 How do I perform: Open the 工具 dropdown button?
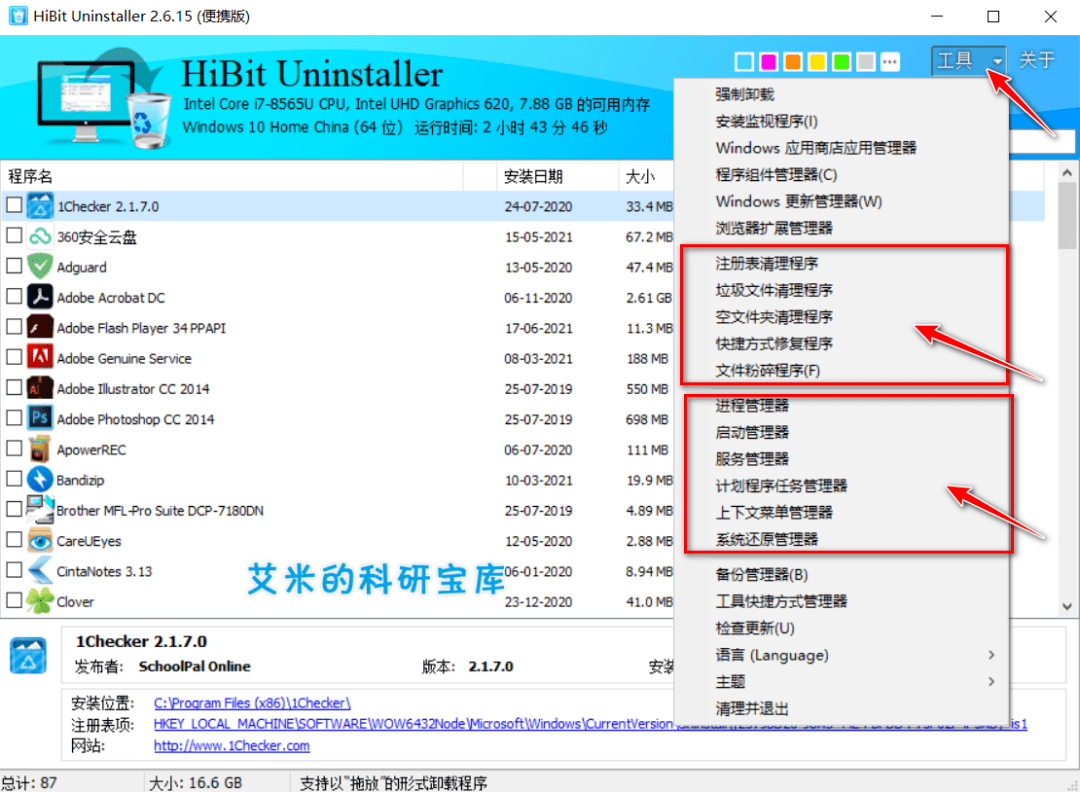[x=968, y=61]
